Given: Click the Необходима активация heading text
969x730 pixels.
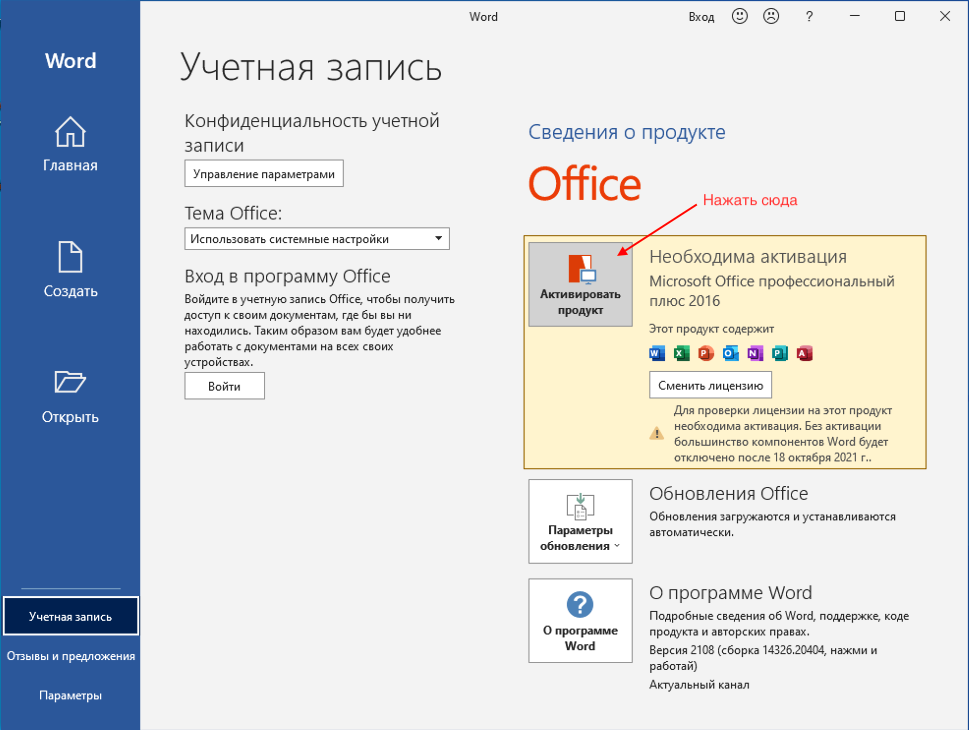Looking at the screenshot, I should 748,257.
